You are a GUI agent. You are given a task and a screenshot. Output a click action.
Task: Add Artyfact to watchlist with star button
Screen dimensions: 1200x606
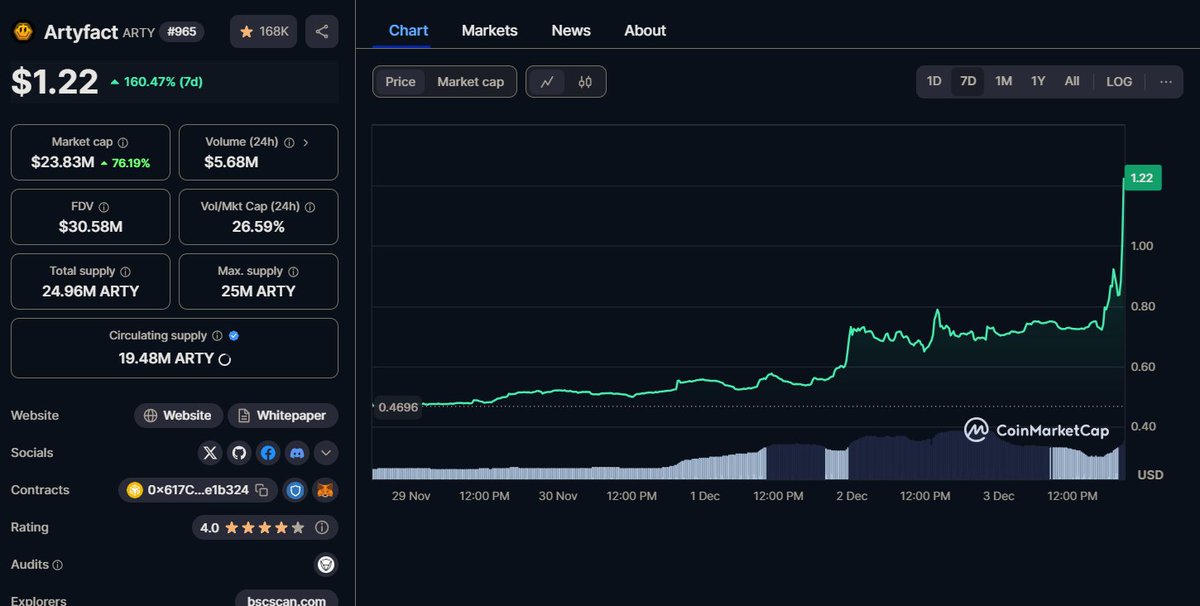click(263, 32)
